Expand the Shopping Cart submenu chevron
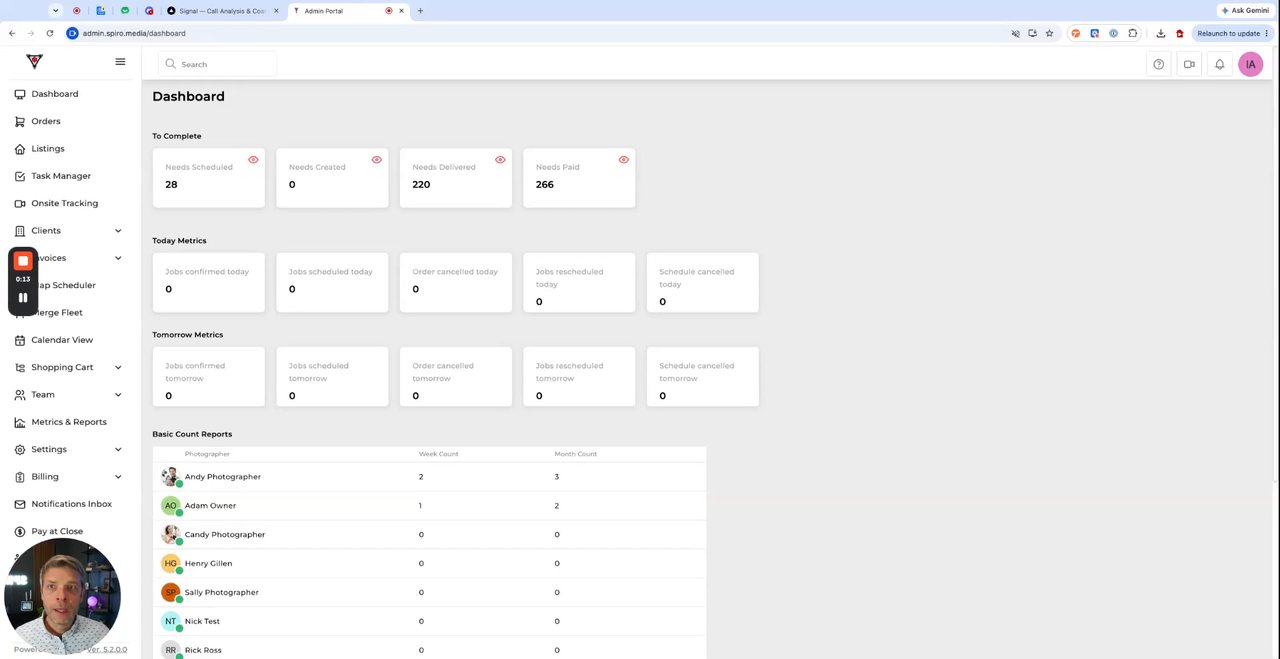Image resolution: width=1280 pixels, height=659 pixels. coord(118,367)
